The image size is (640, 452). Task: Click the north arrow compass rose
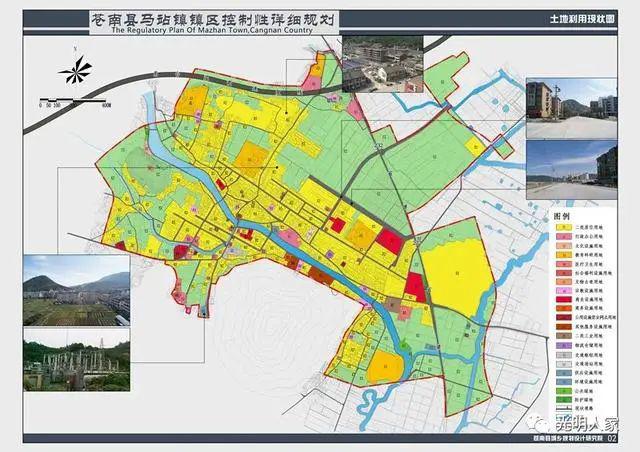click(x=76, y=69)
